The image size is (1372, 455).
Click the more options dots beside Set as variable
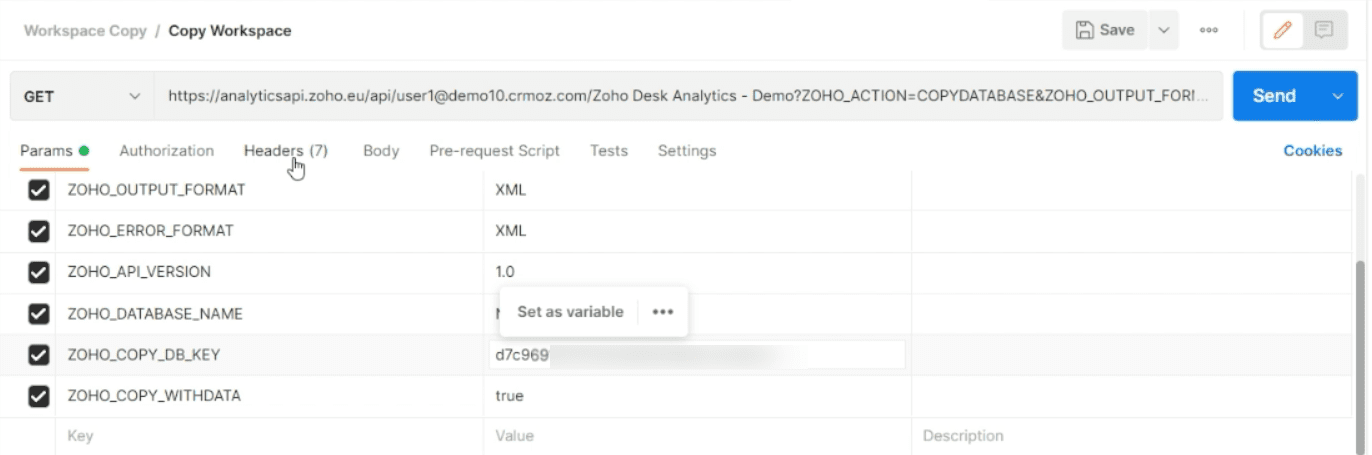(662, 312)
